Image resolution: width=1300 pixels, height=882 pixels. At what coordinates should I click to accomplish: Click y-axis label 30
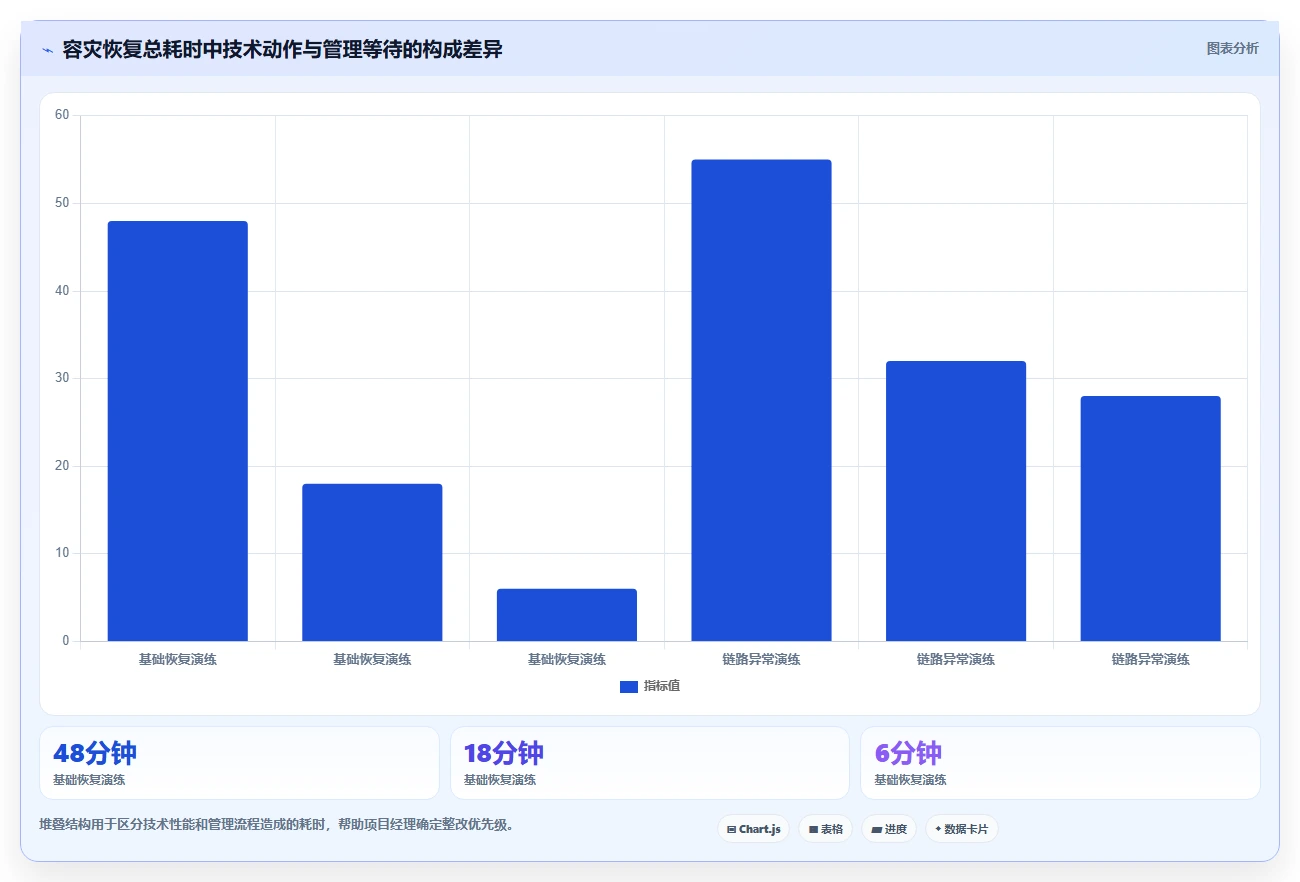pos(62,378)
